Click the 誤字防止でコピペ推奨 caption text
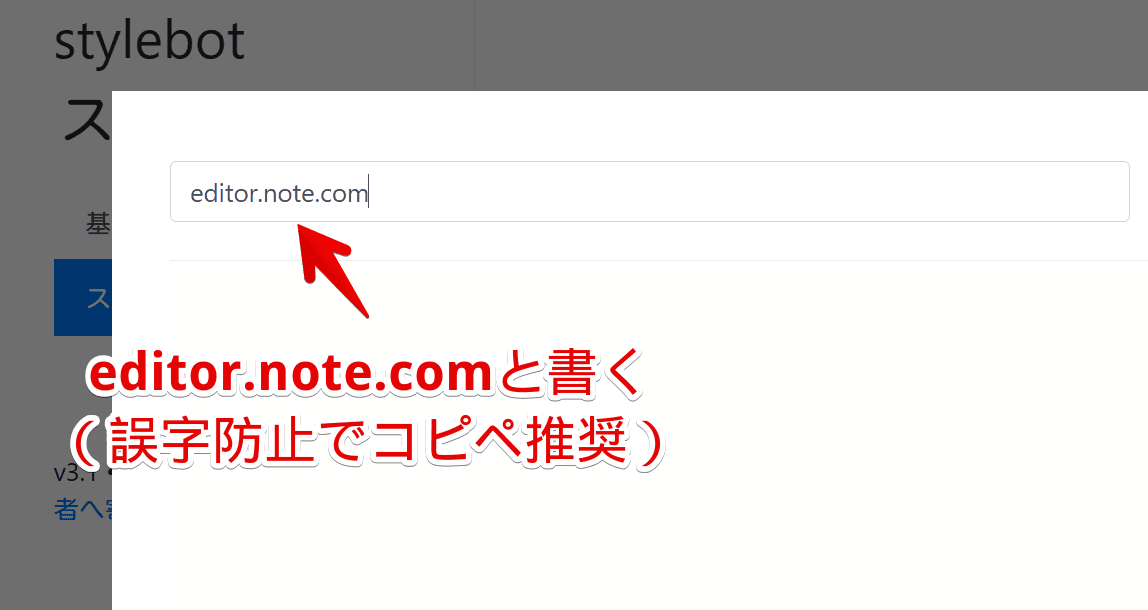 pos(368,441)
